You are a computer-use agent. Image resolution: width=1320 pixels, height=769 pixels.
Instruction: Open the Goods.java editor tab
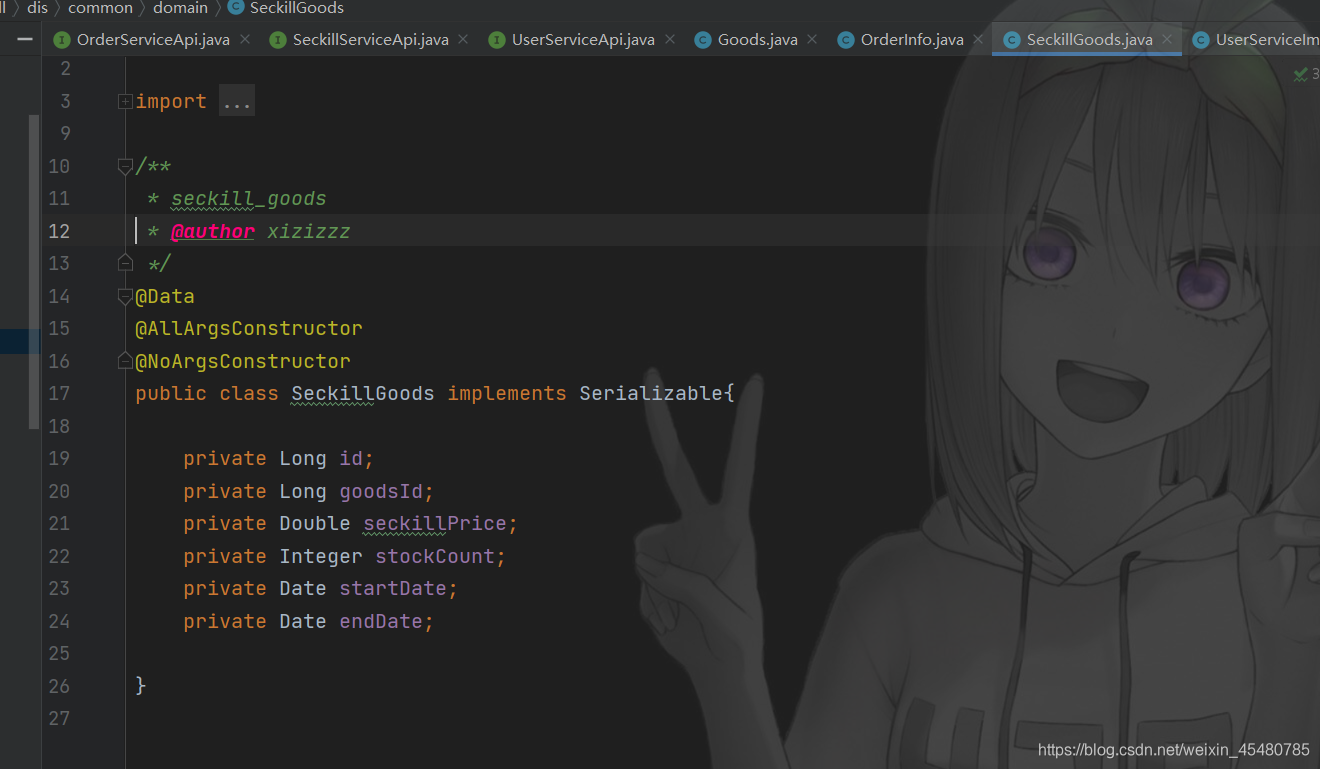[758, 40]
